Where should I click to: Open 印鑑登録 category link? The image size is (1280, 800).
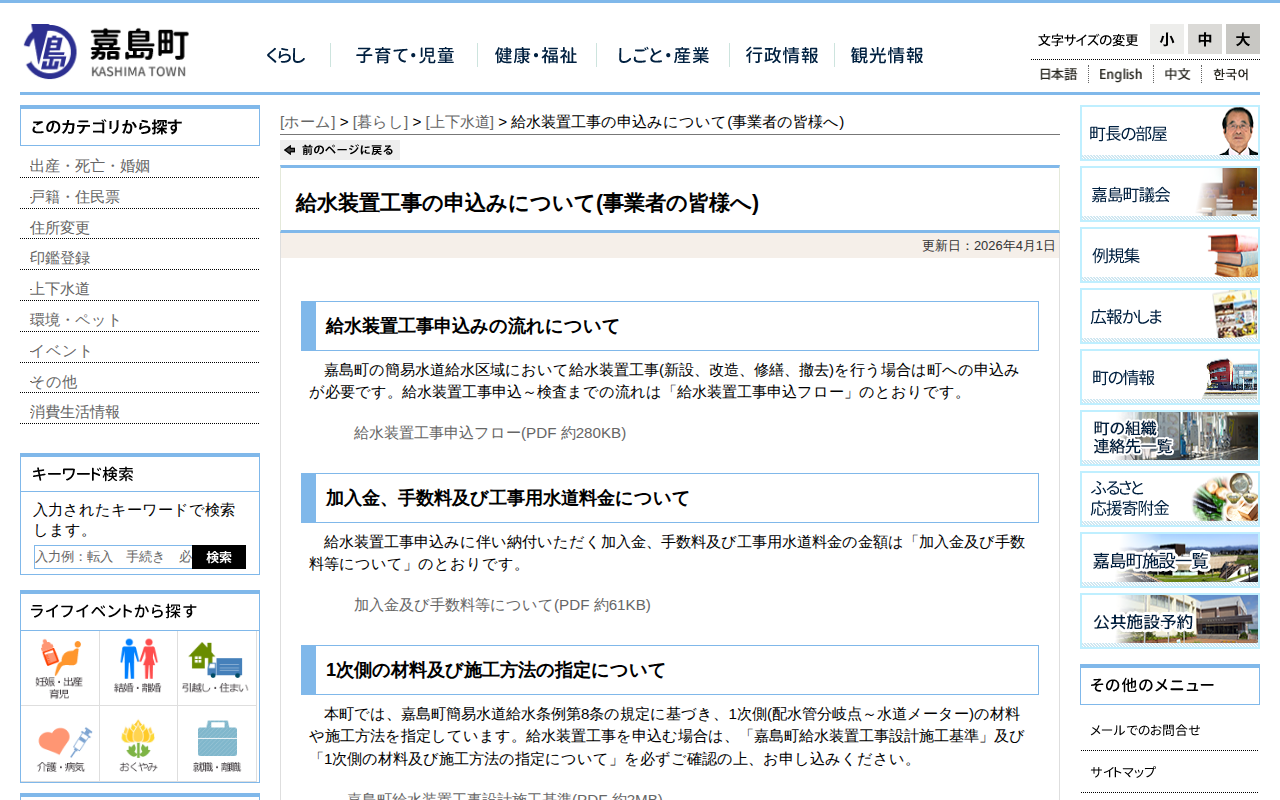(x=60, y=258)
